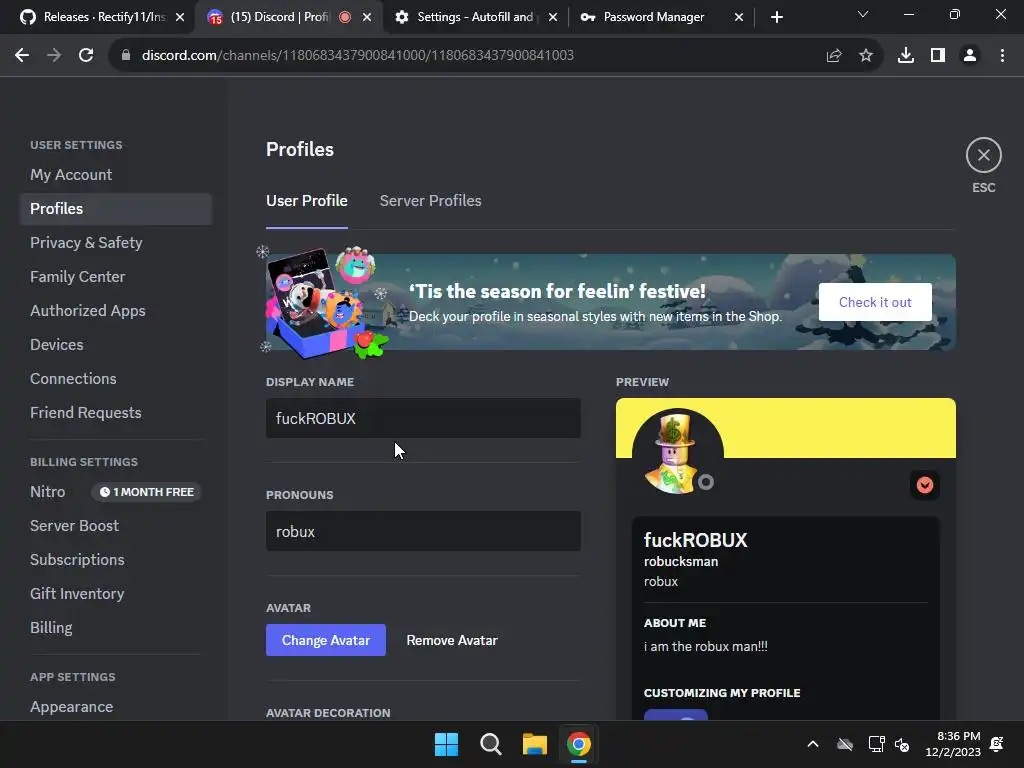Open Family Center settings
Viewport: 1024px width, 768px height.
116,277
